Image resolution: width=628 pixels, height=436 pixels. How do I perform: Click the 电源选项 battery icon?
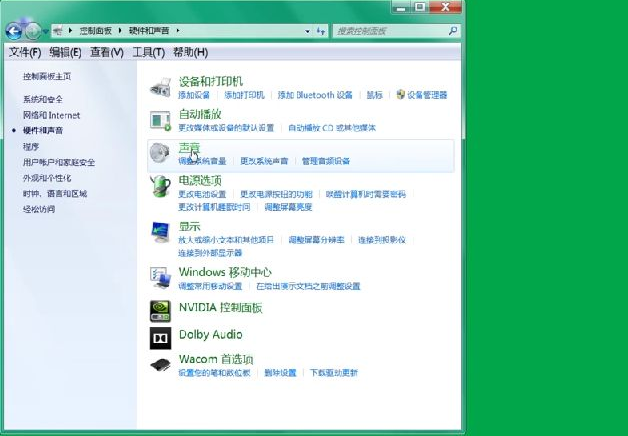pyautogui.click(x=160, y=186)
